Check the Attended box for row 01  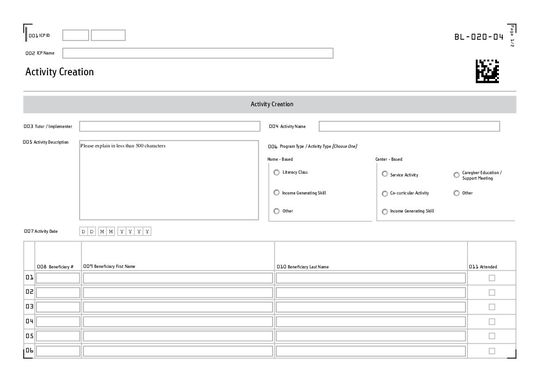[x=492, y=278]
